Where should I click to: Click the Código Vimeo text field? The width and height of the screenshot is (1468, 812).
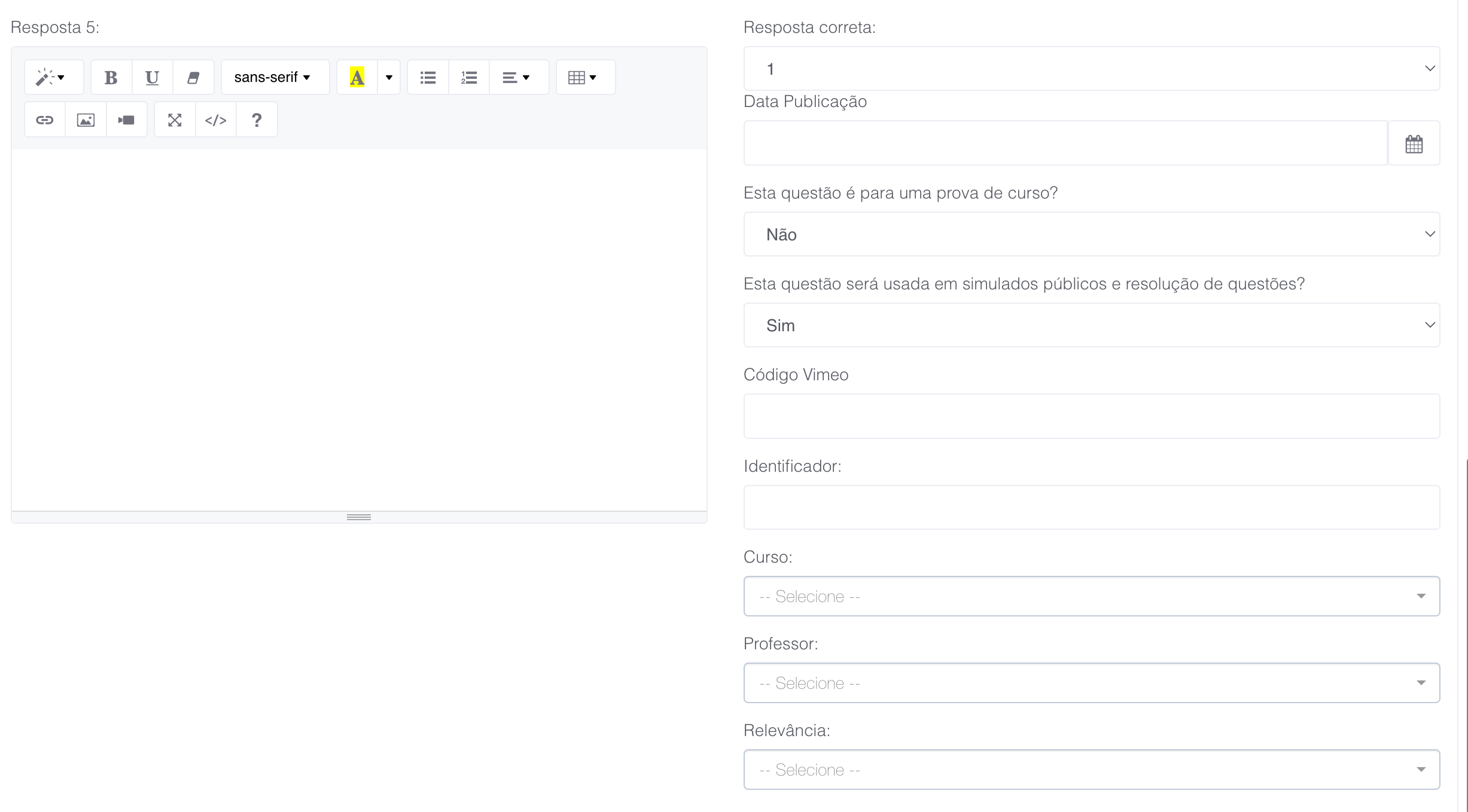[1091, 416]
